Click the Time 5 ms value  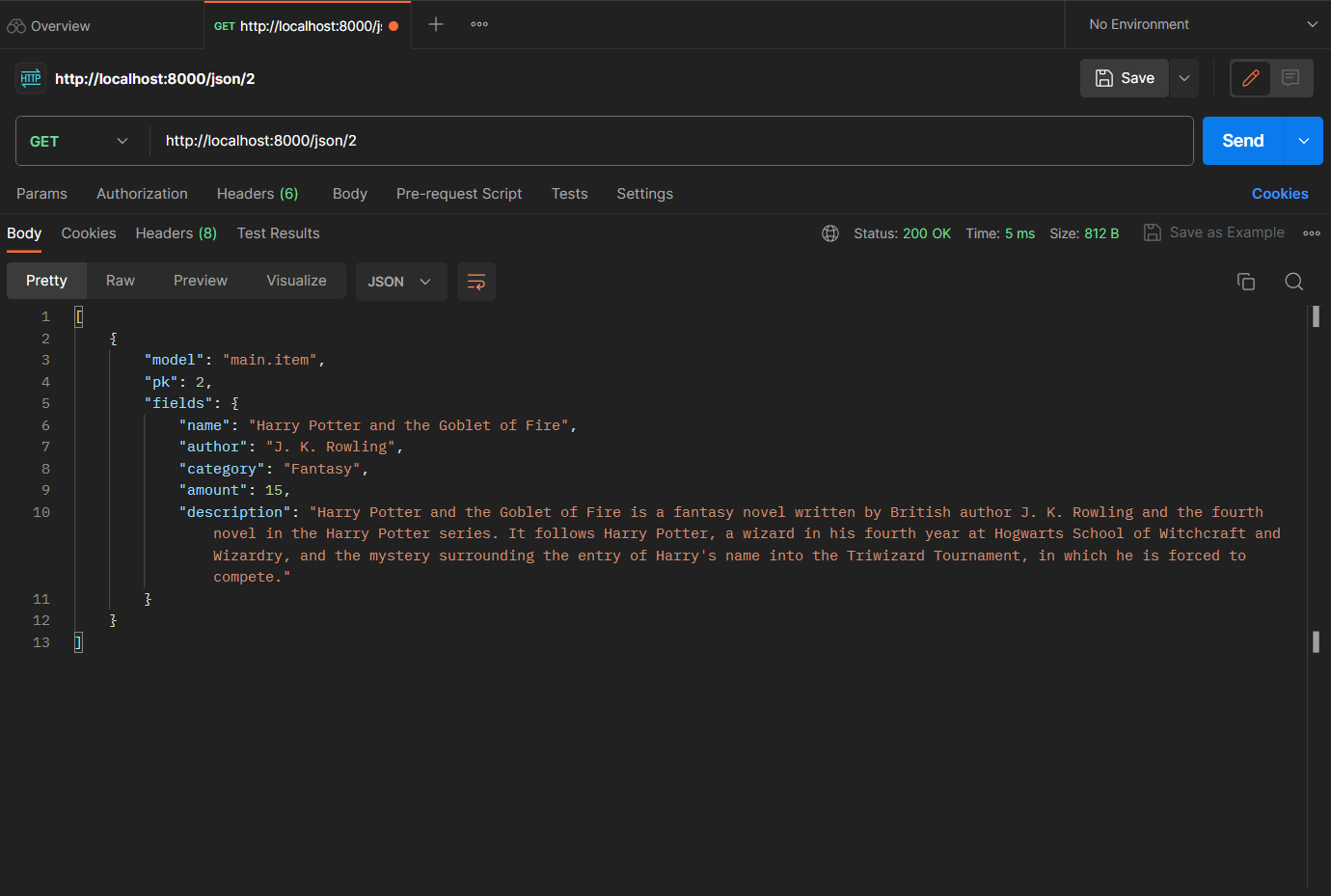[x=1019, y=233]
